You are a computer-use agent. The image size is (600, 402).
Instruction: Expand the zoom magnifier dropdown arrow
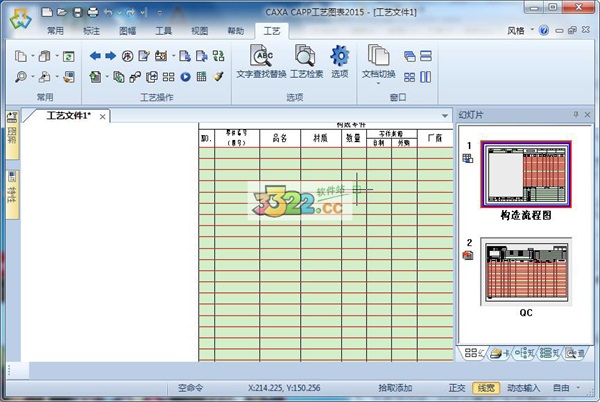pos(33,77)
